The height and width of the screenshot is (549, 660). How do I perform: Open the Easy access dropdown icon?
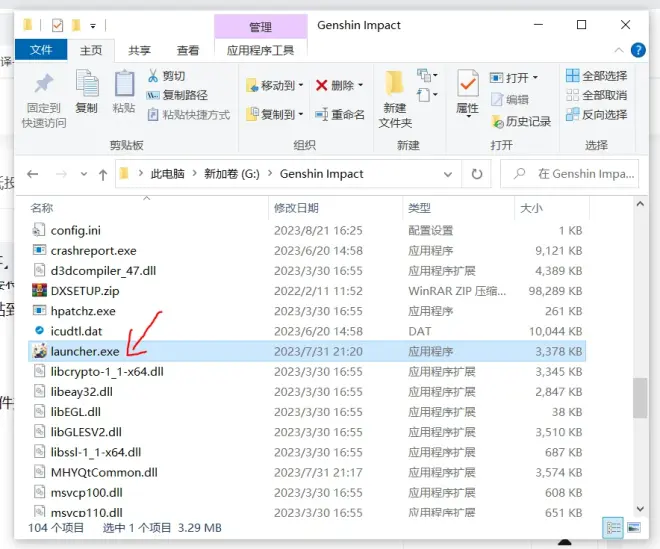427,95
